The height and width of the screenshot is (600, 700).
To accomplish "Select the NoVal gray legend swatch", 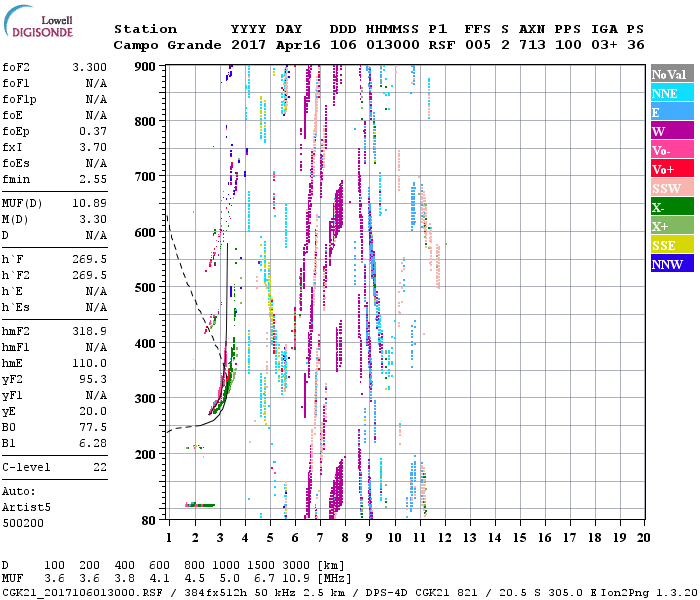I will click(x=672, y=74).
